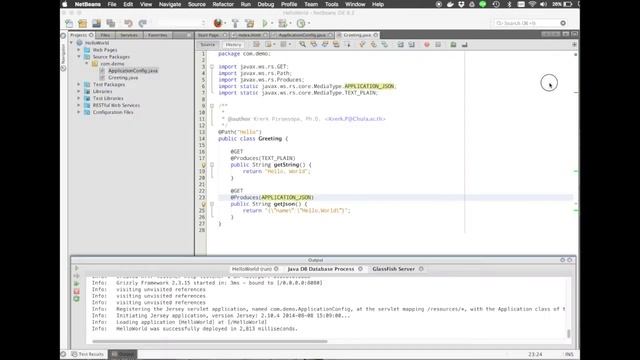This screenshot has height=360, width=640.
Task: Click the green Run Project icon
Action: click(265, 23)
